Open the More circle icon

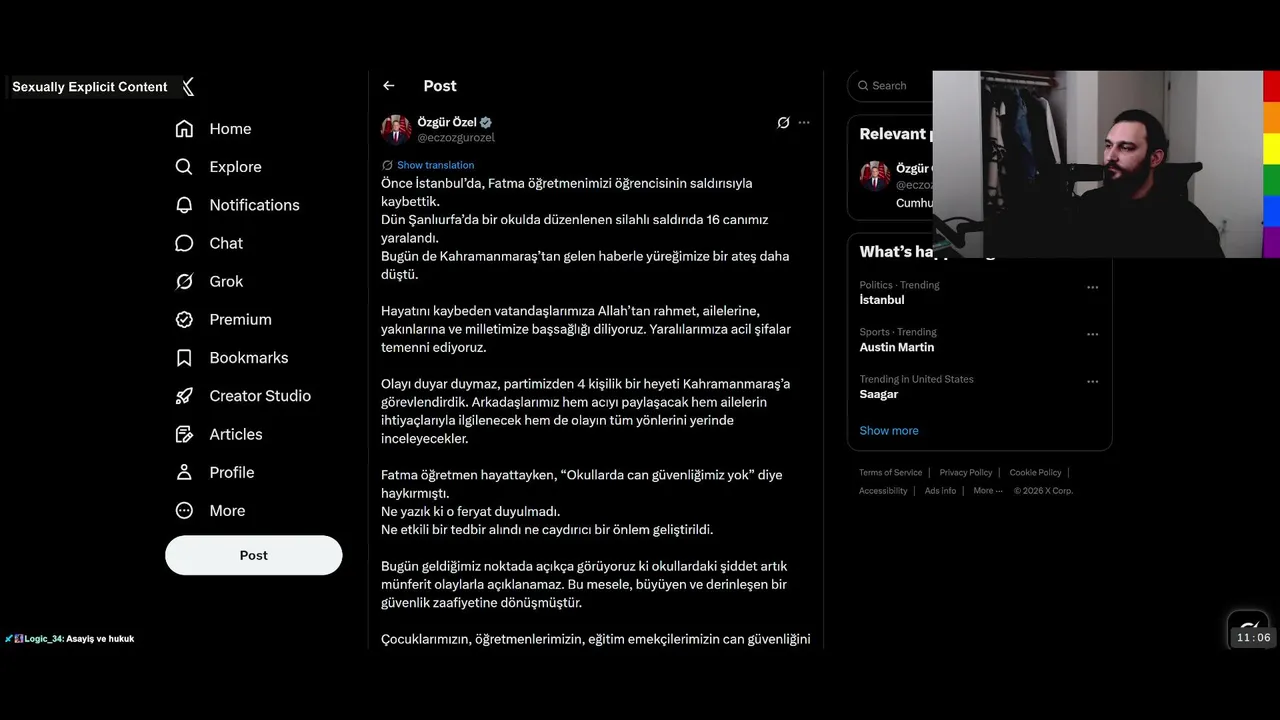tap(184, 510)
